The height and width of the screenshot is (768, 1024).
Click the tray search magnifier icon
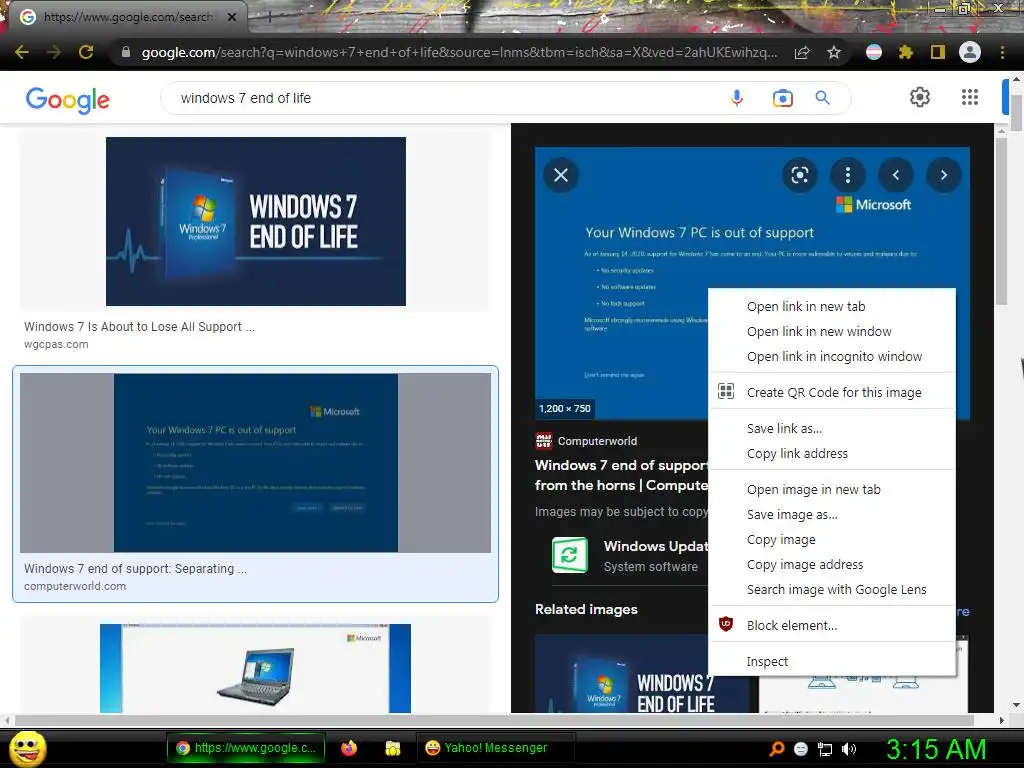point(776,749)
